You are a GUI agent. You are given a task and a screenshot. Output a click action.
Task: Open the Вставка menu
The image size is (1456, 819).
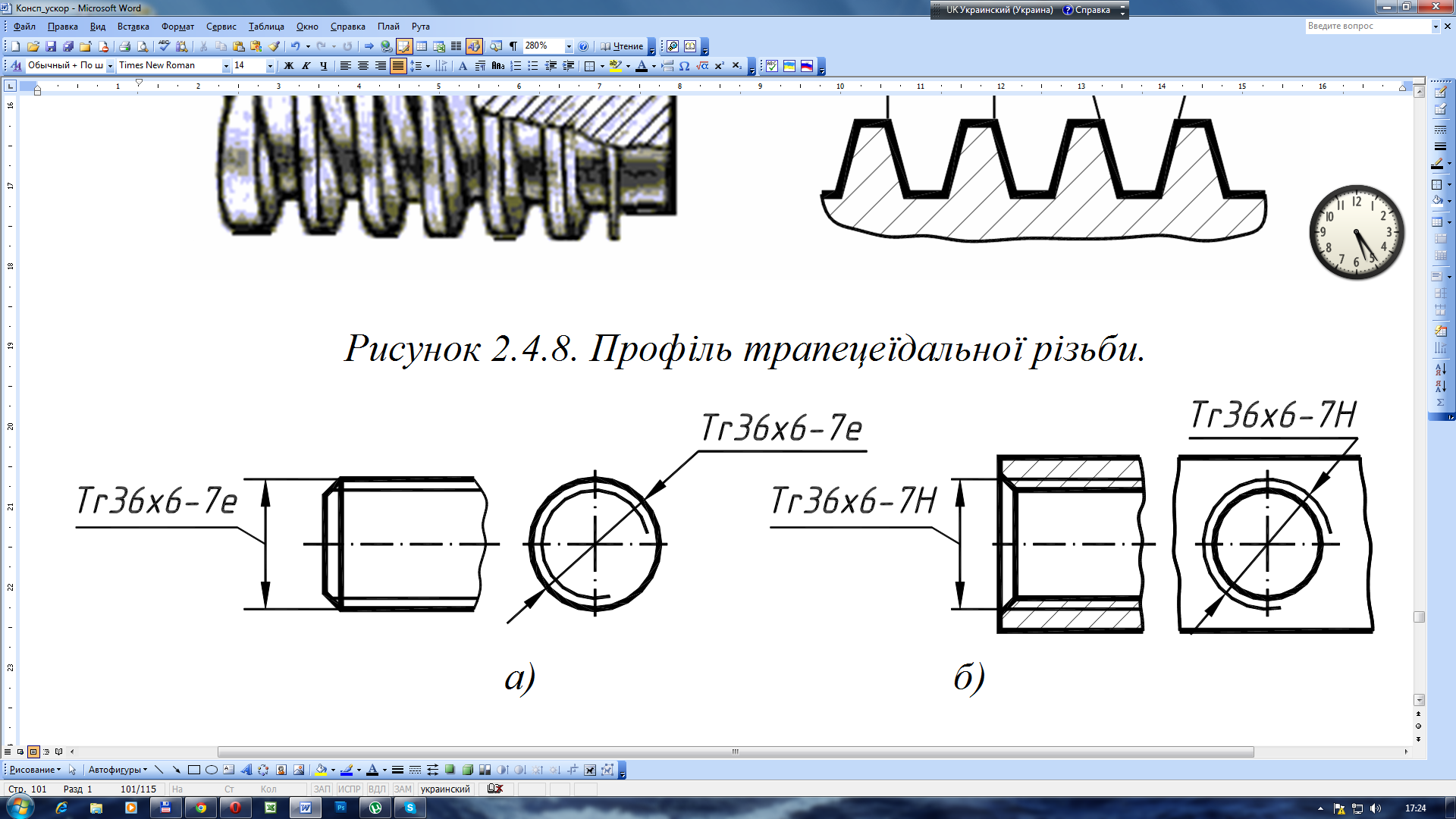click(x=133, y=27)
